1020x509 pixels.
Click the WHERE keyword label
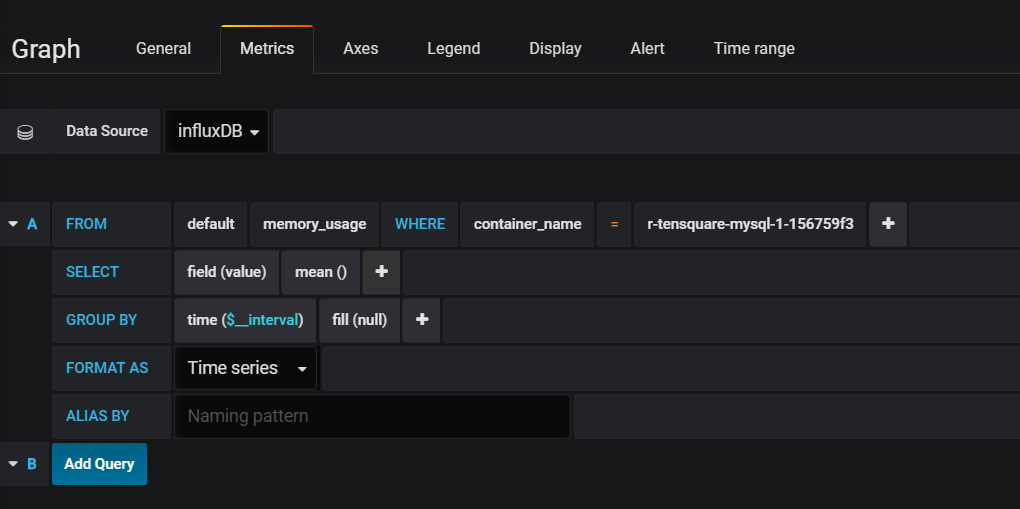tap(420, 224)
